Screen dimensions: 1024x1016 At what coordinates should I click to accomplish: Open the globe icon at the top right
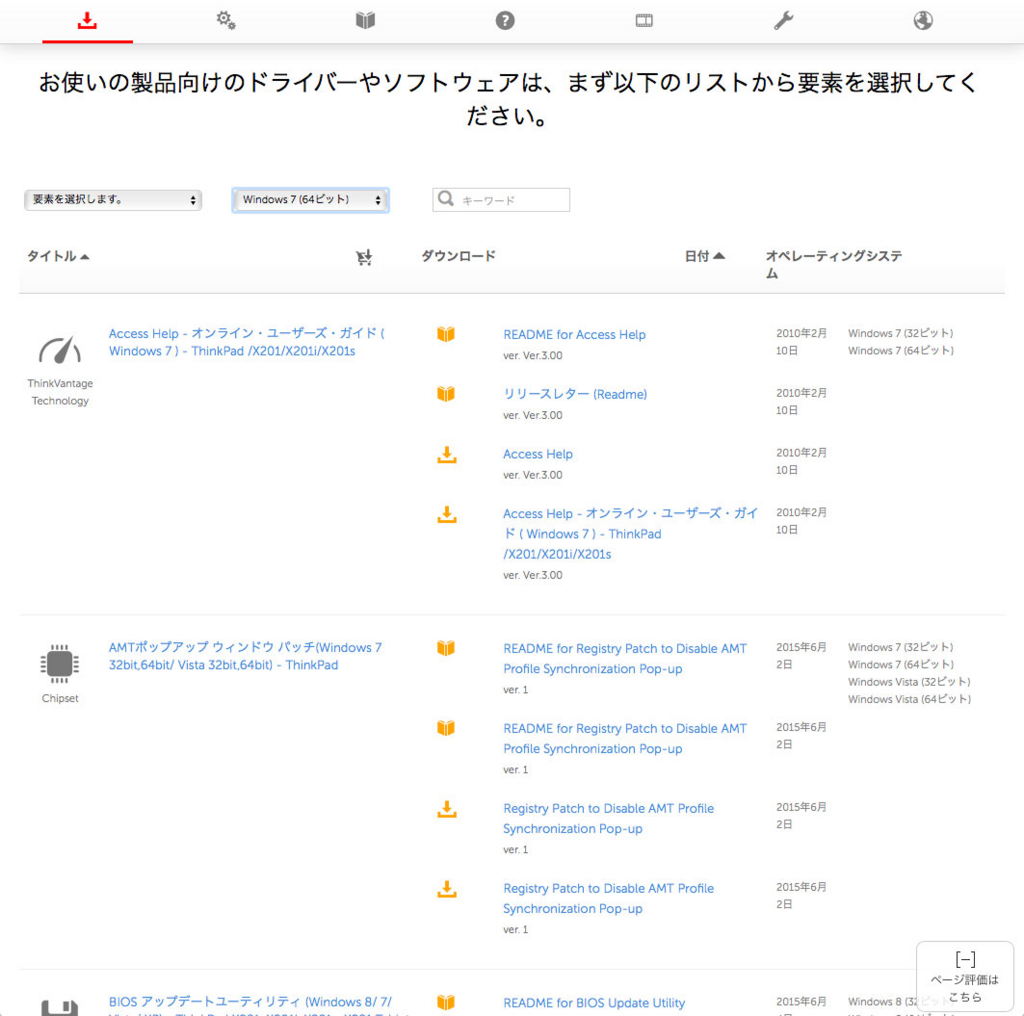point(922,19)
